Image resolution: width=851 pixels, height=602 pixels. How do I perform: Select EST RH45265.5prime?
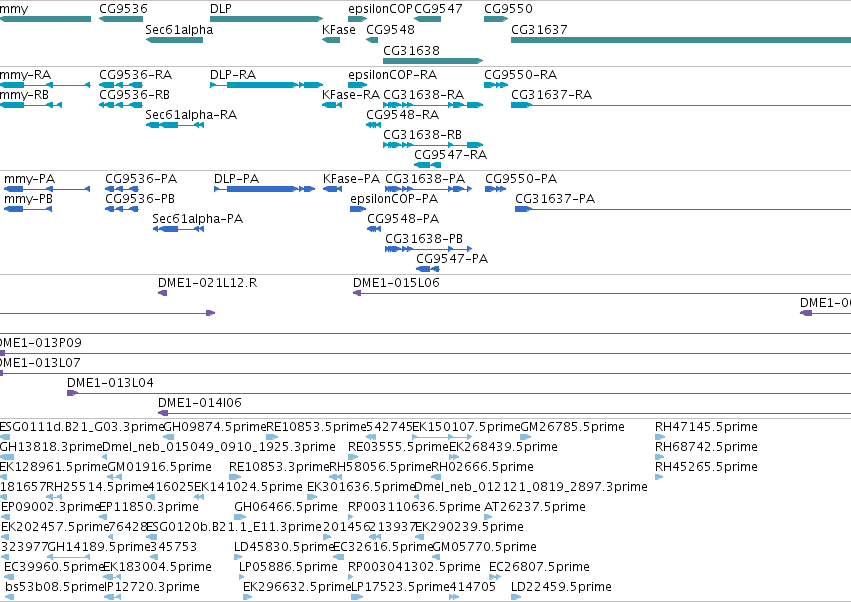point(659,477)
